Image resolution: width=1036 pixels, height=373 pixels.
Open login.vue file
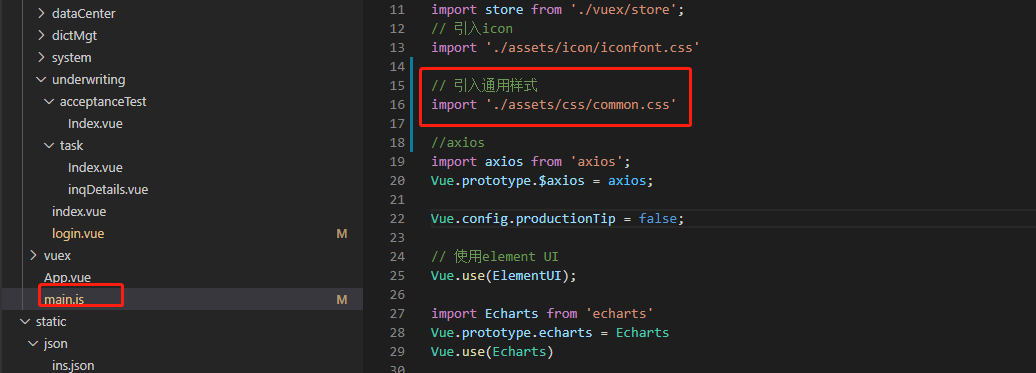click(78, 234)
